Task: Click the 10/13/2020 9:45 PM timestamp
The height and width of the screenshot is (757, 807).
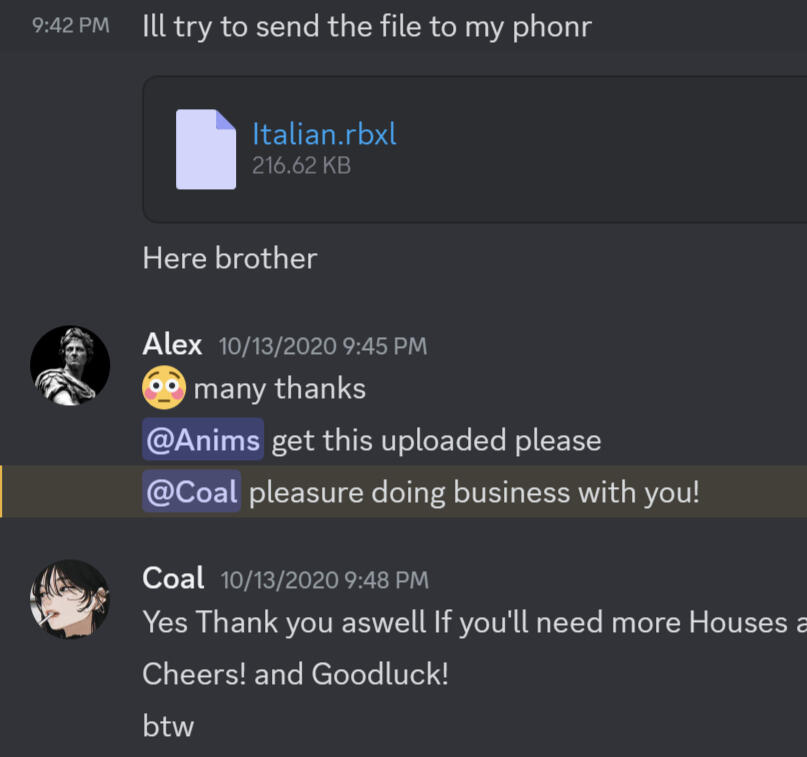Action: pyautogui.click(x=323, y=346)
